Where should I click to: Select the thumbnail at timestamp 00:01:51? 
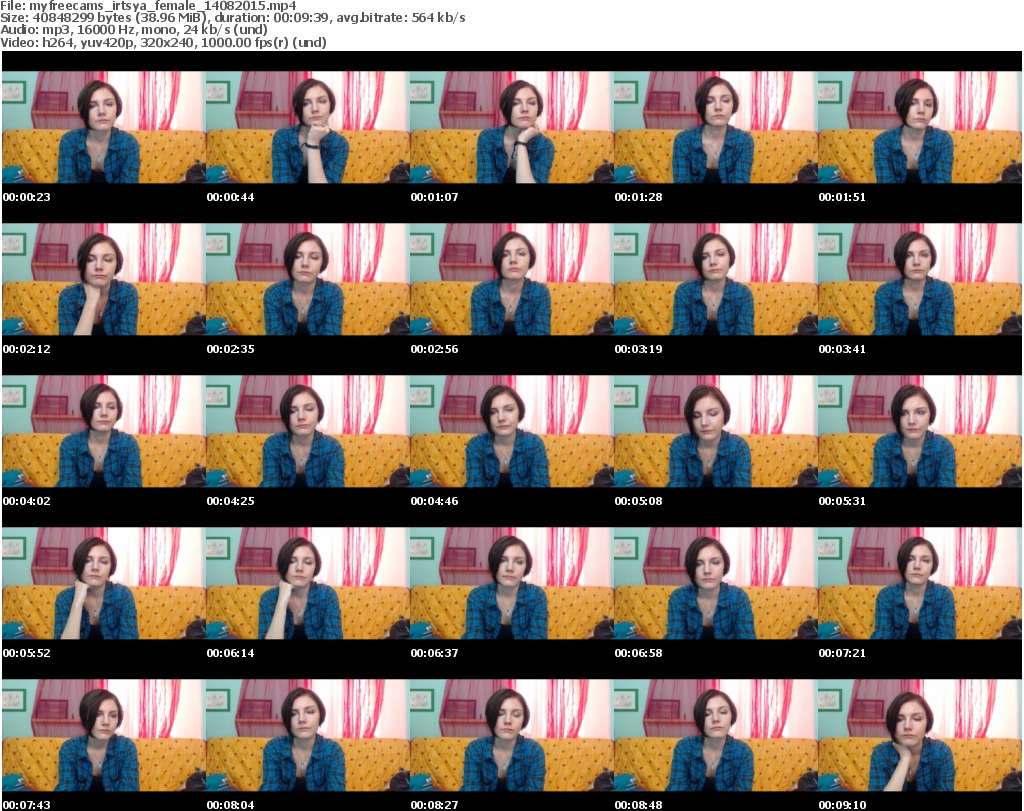click(x=920, y=127)
